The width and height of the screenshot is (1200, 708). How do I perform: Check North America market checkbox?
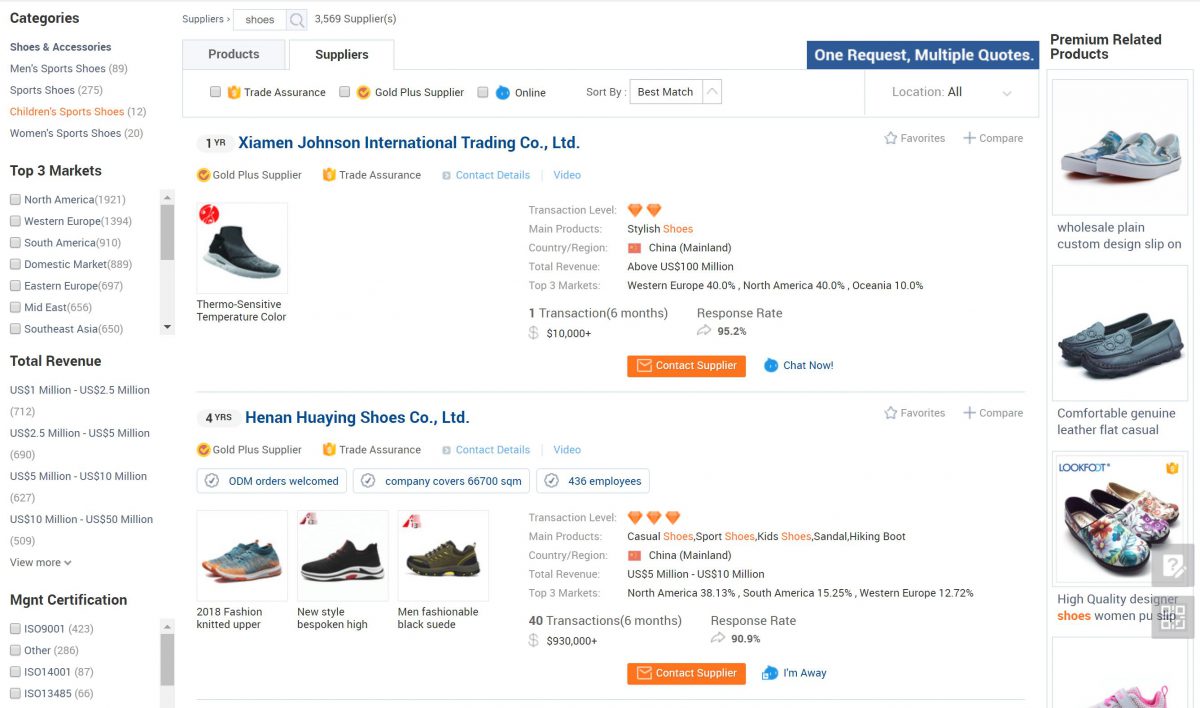(x=15, y=200)
